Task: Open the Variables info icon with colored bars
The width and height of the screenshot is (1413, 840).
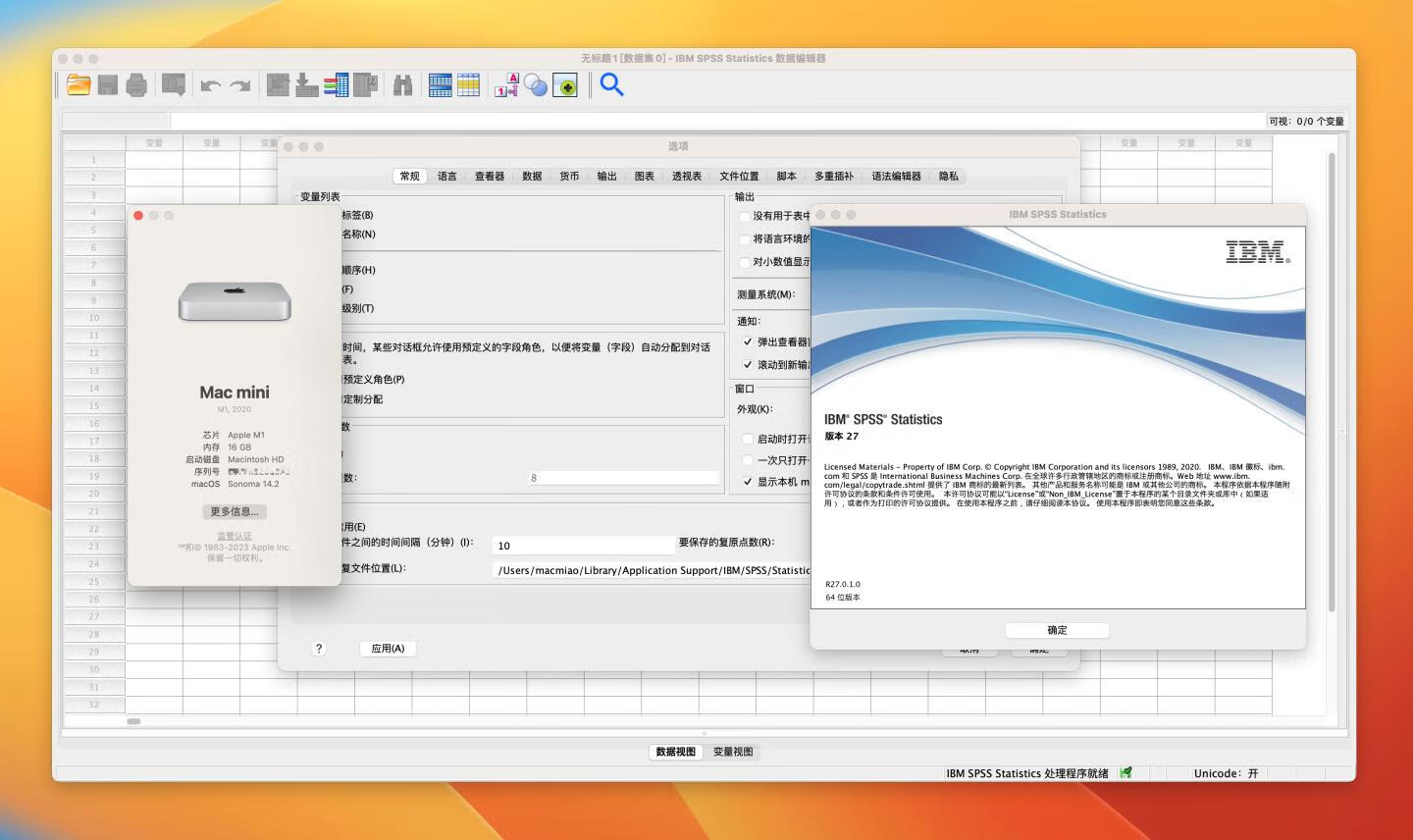Action: click(337, 85)
